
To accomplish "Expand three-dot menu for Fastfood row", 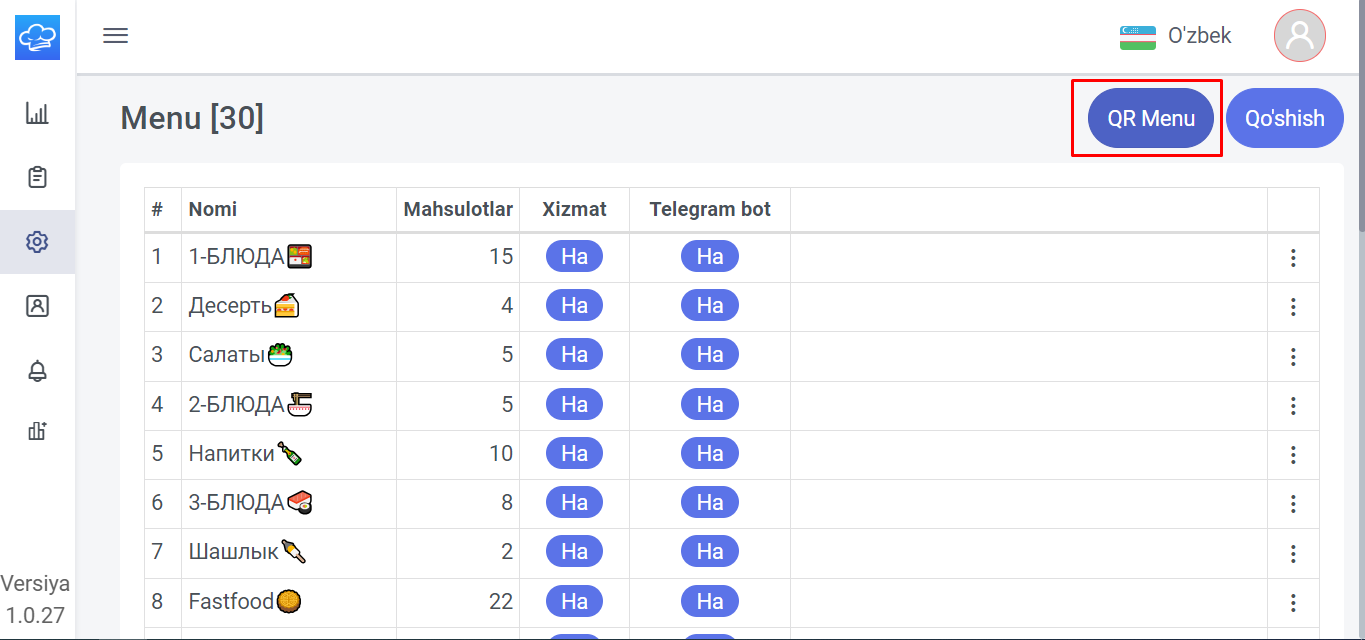I will pyautogui.click(x=1293, y=603).
